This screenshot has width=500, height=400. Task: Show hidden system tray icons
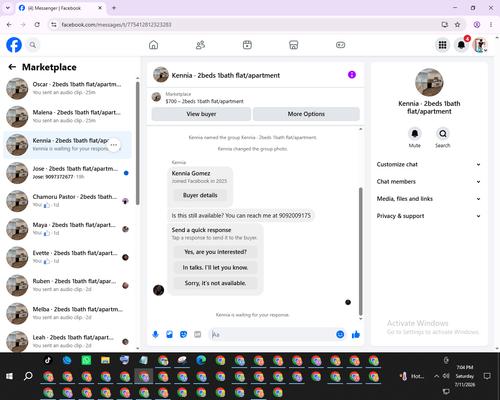pyautogui.click(x=436, y=376)
